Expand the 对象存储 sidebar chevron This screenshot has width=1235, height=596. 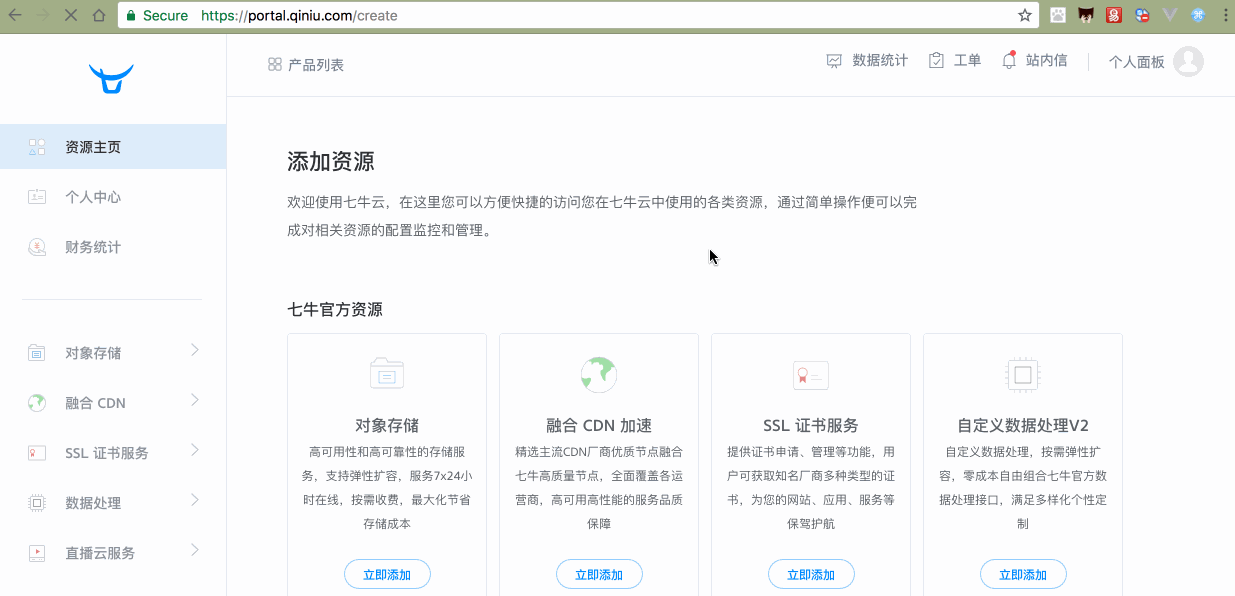click(195, 350)
